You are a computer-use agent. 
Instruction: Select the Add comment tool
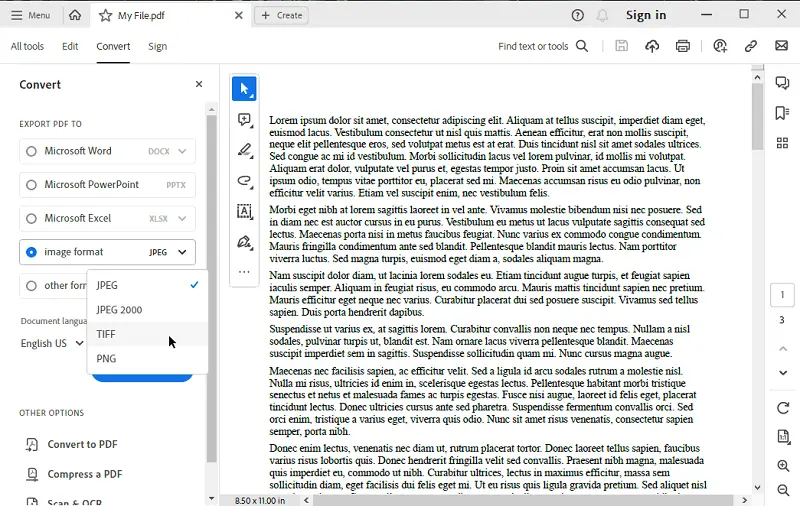point(244,120)
